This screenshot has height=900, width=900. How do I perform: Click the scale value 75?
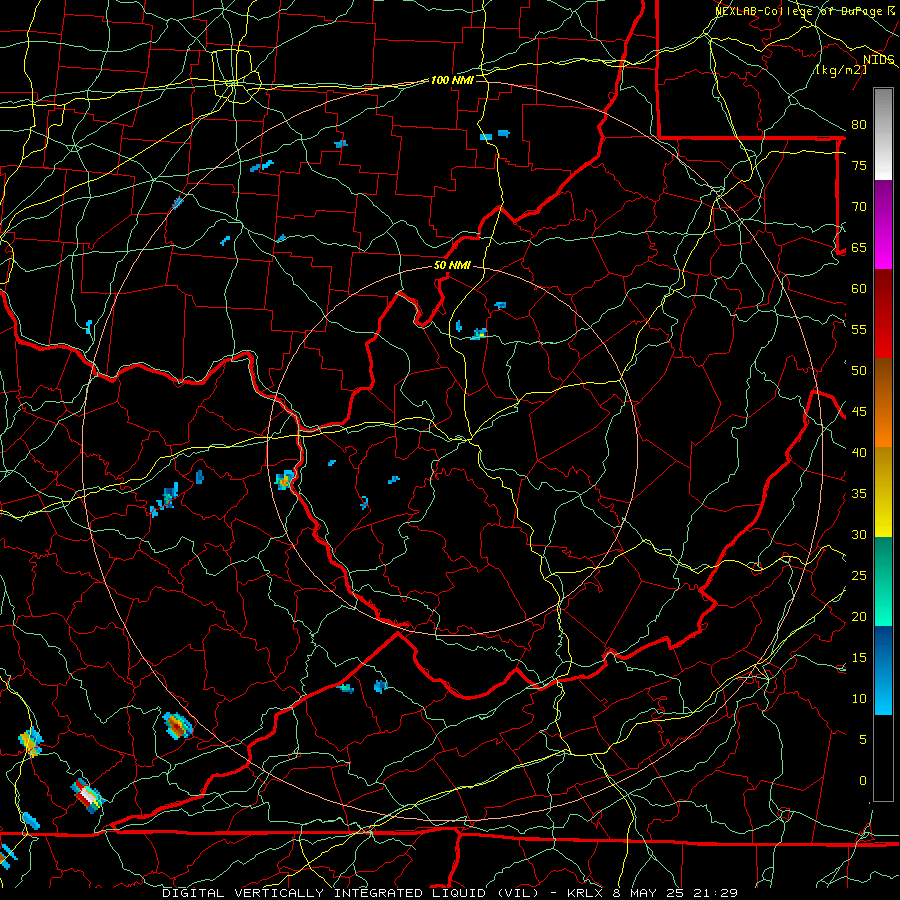(859, 165)
